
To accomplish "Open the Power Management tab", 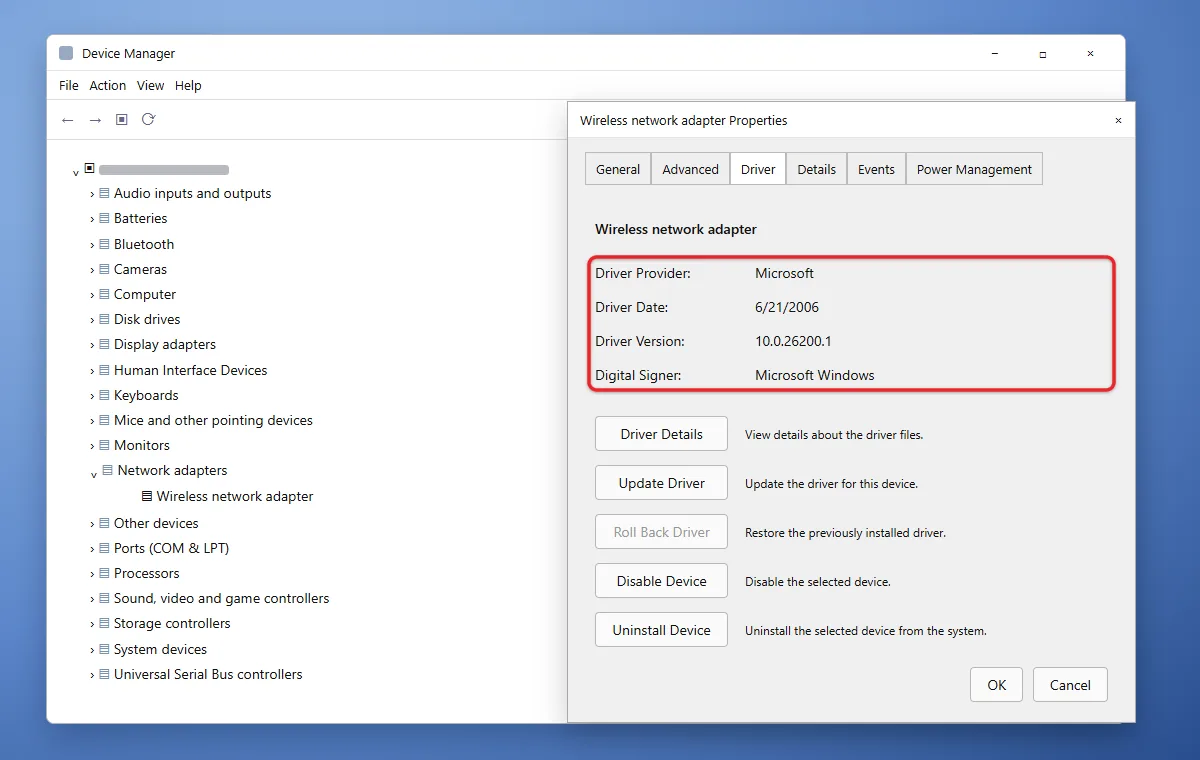I will pos(974,169).
